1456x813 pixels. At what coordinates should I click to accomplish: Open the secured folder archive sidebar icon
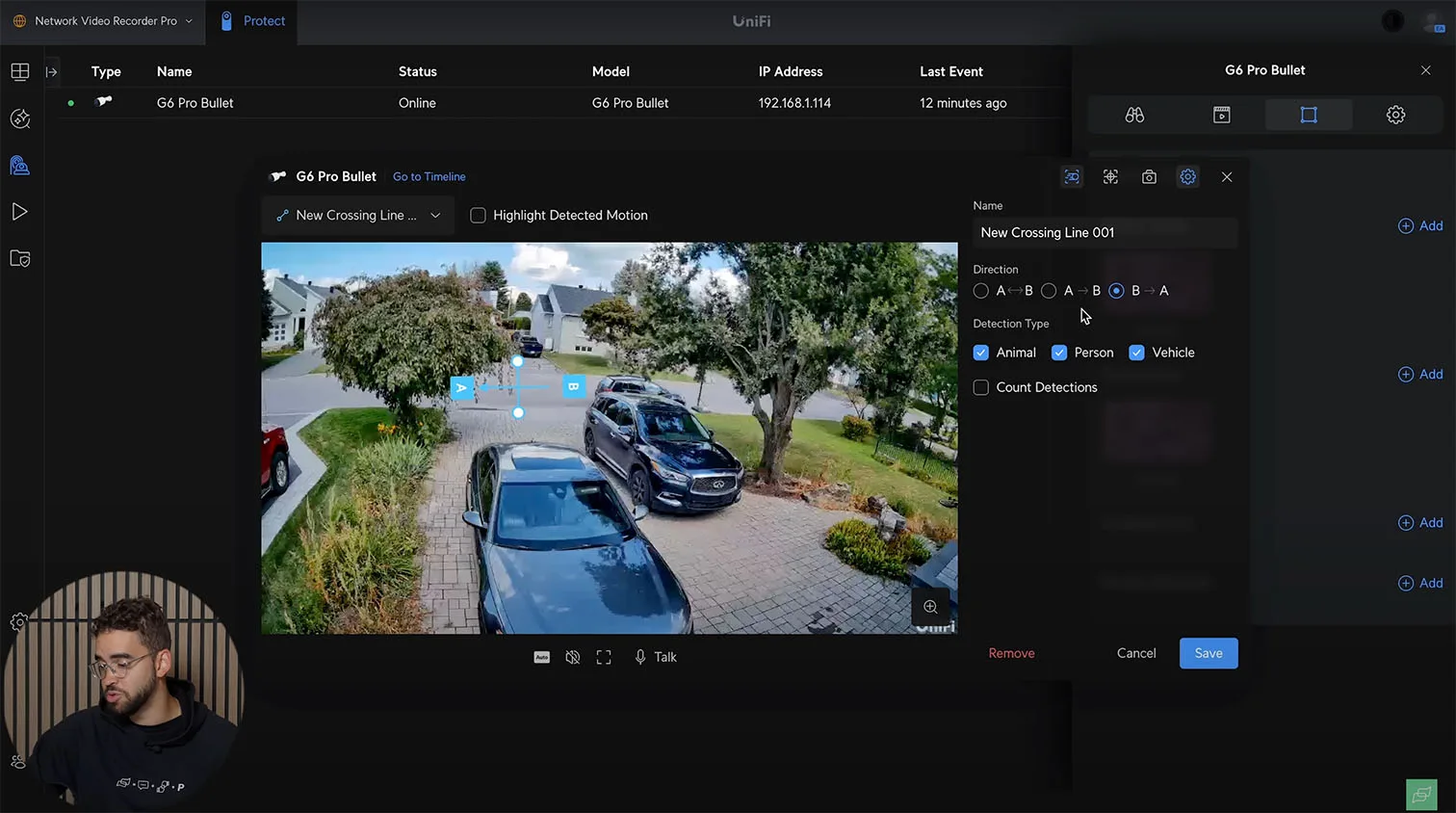20,258
